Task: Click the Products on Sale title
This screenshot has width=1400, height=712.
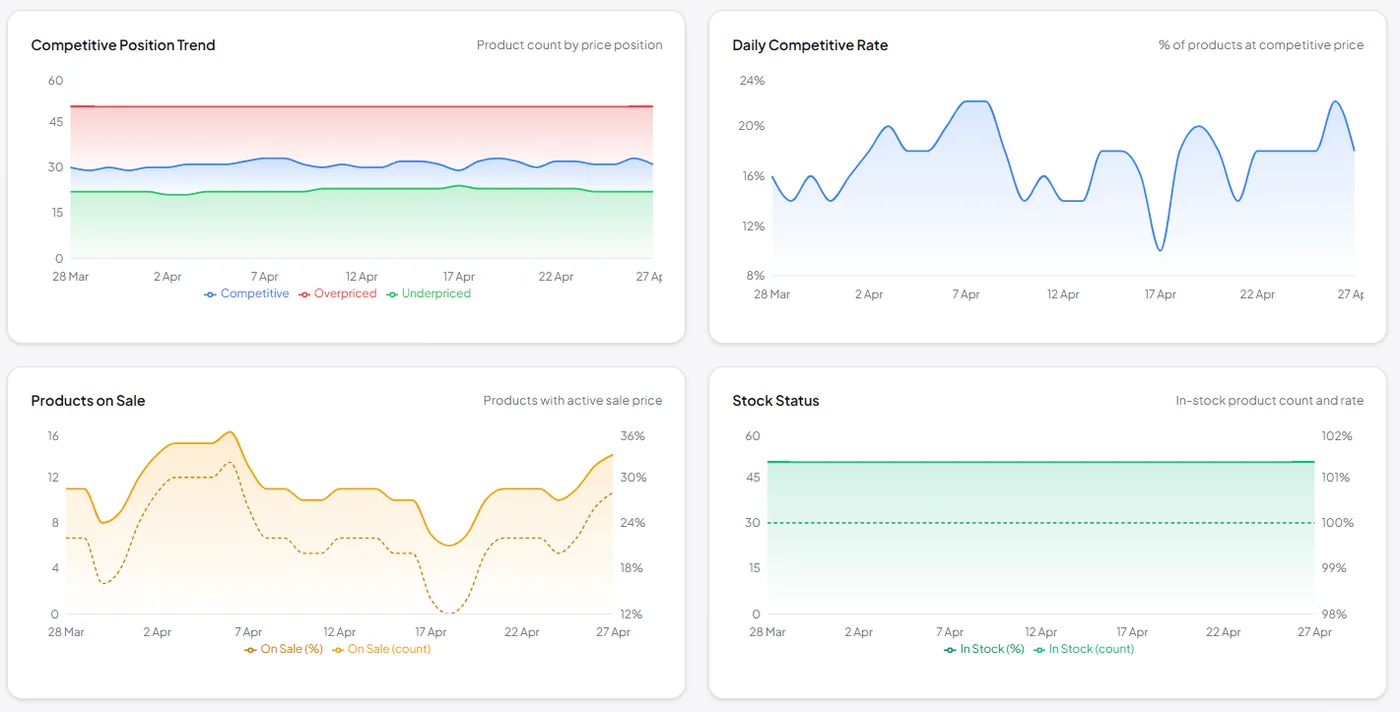Action: pos(88,401)
